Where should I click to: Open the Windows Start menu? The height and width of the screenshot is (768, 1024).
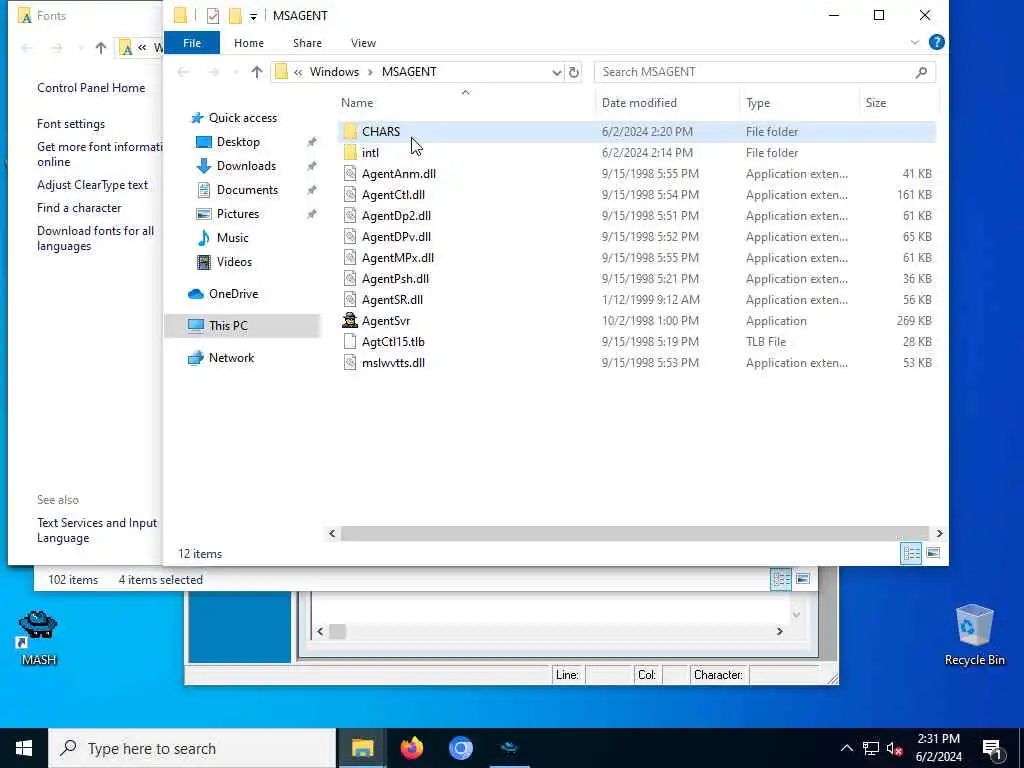click(24, 748)
